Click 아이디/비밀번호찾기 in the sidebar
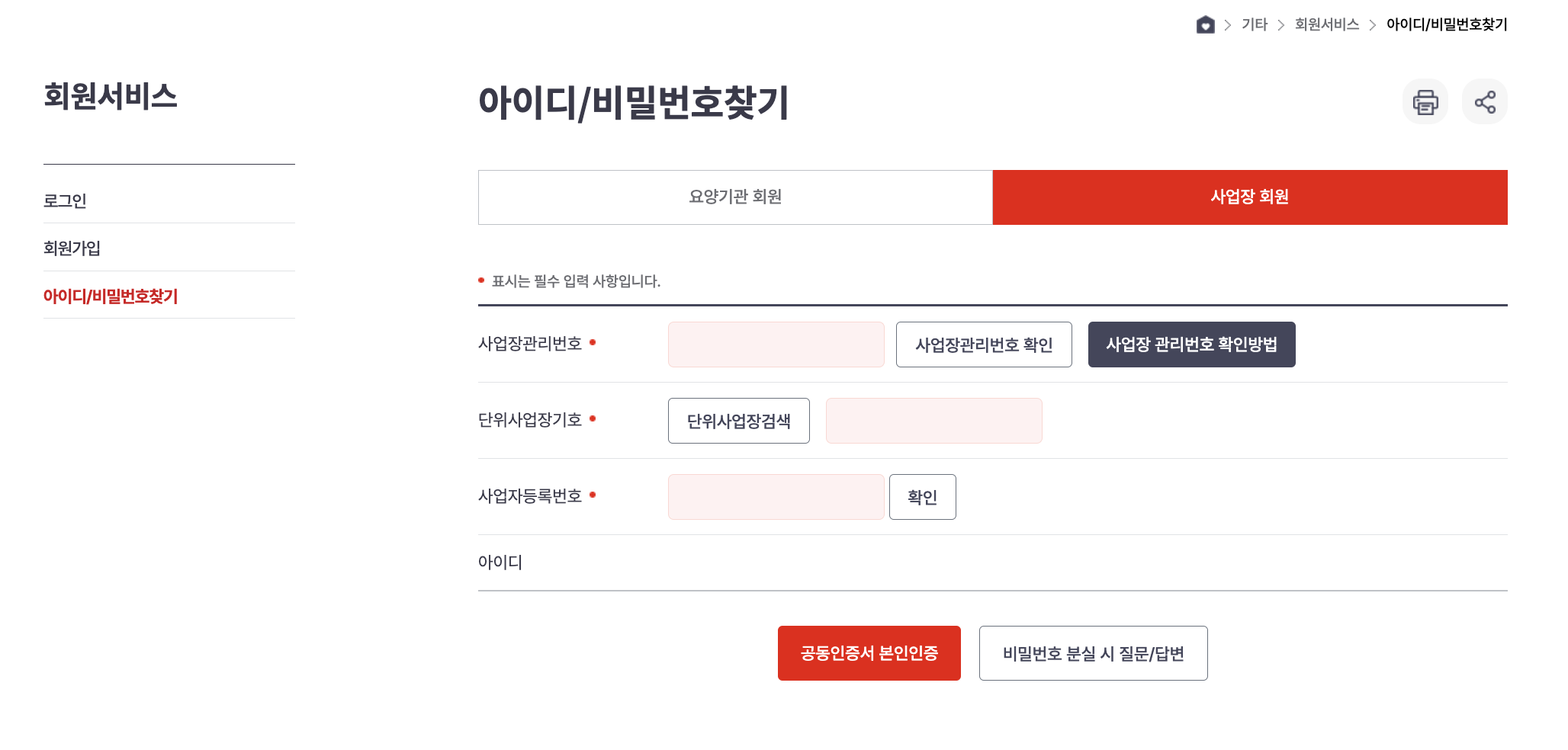The image size is (1568, 750). click(x=110, y=296)
